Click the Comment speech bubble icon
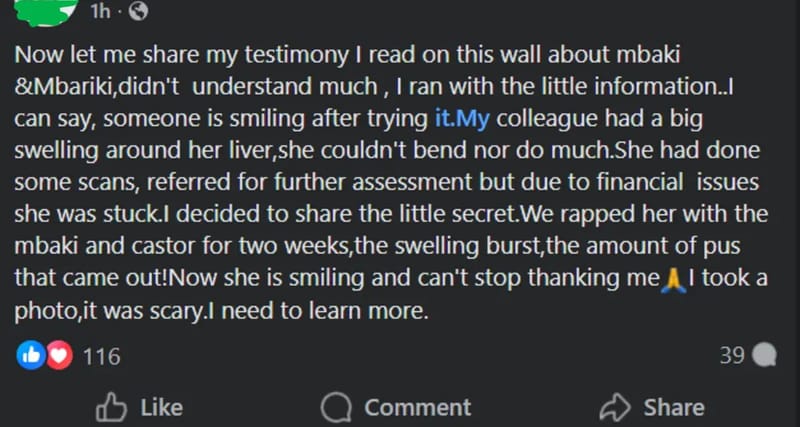 tap(335, 407)
